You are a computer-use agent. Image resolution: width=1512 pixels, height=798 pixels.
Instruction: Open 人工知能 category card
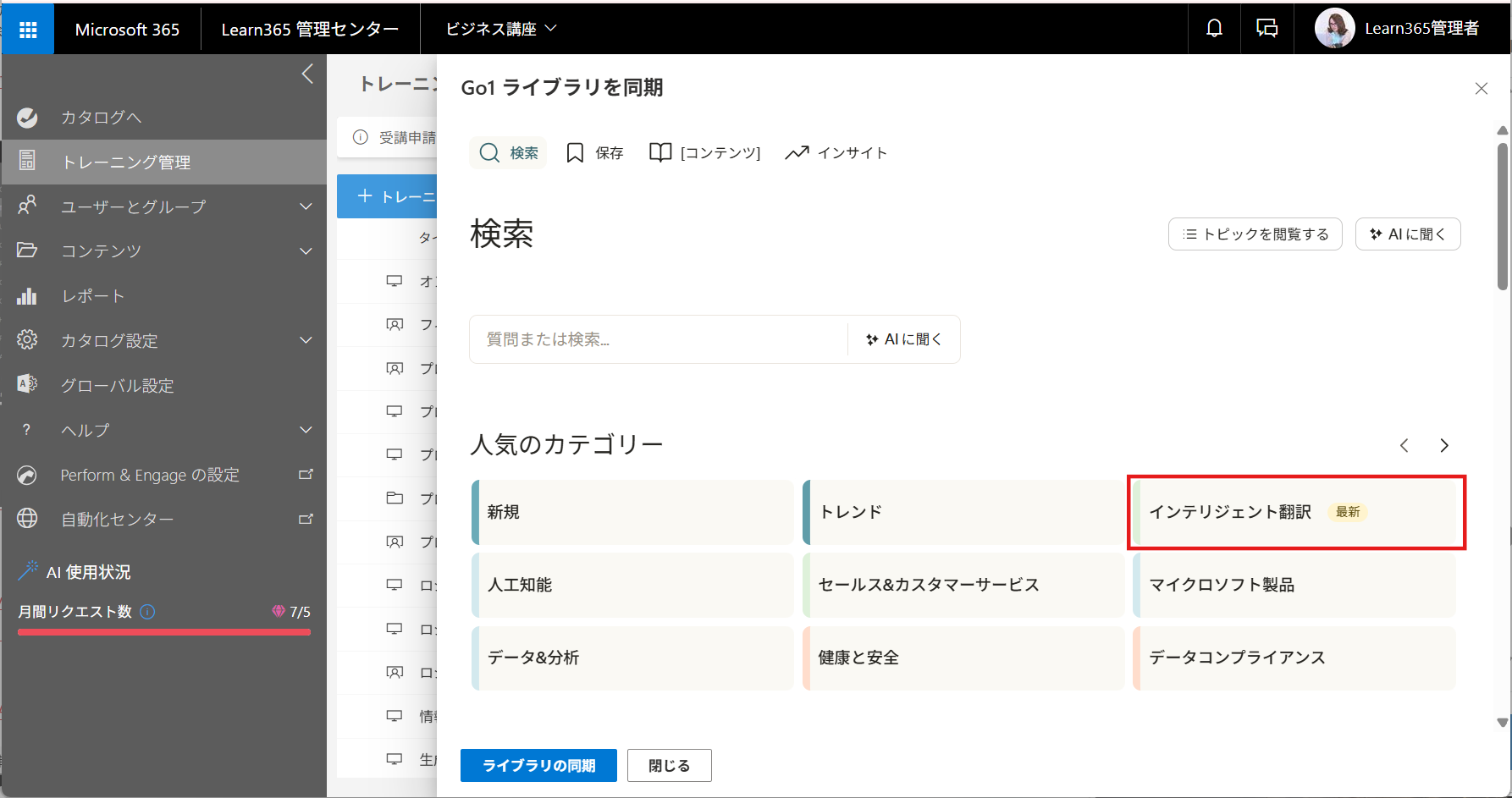632,585
